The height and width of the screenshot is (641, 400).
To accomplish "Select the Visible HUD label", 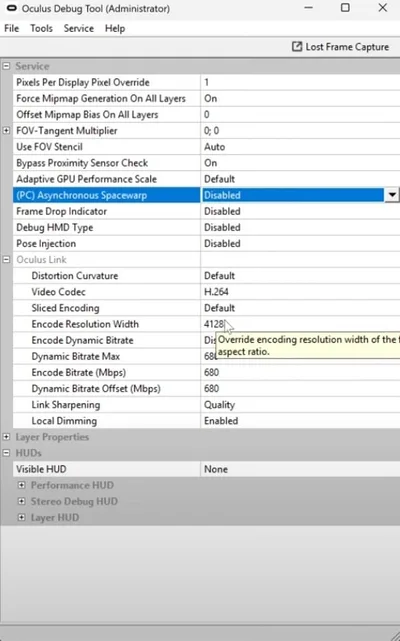I will tap(41, 469).
